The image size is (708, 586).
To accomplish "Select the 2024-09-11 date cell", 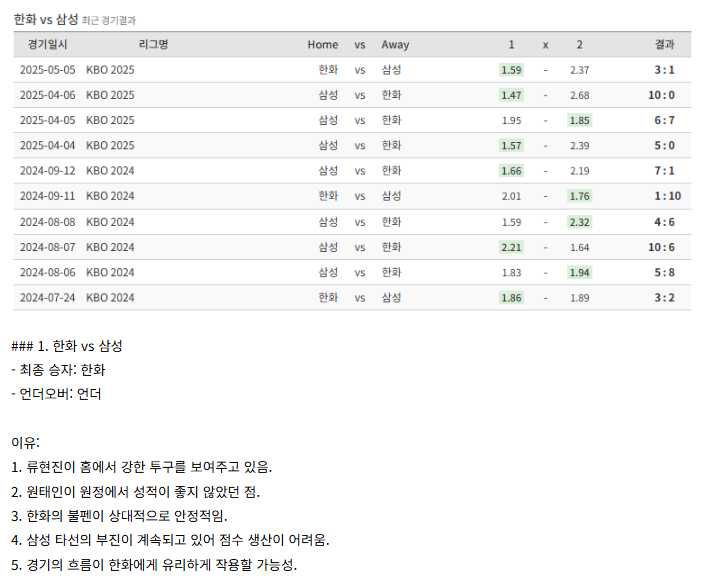I will point(47,196).
